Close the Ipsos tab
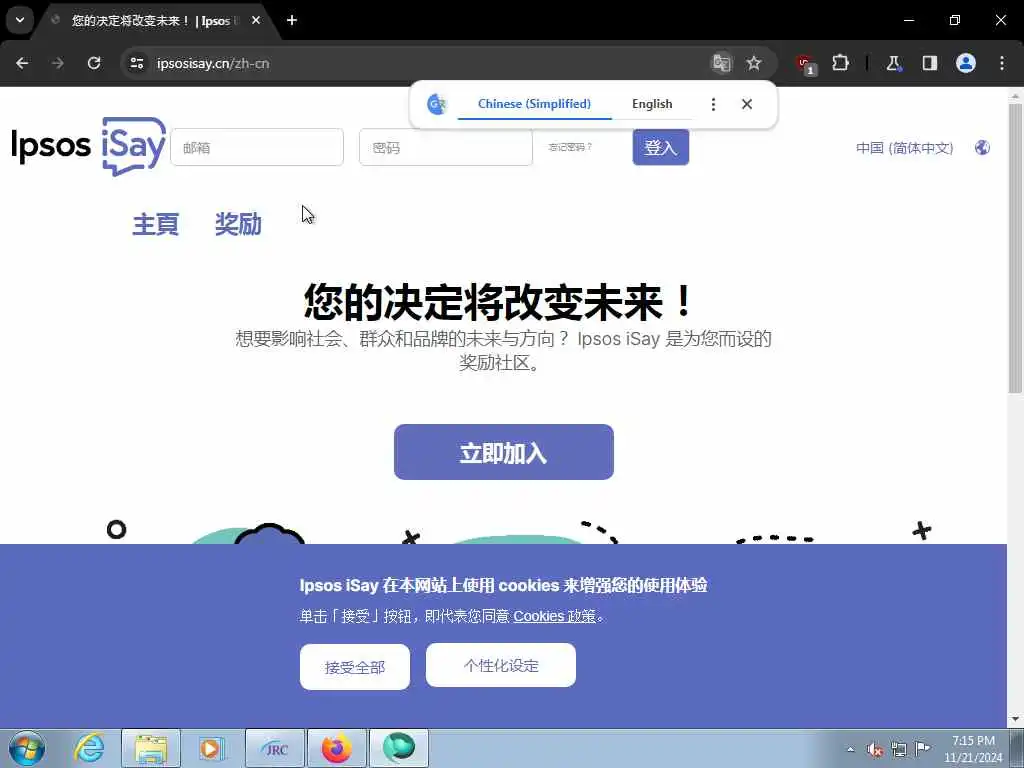 (256, 20)
